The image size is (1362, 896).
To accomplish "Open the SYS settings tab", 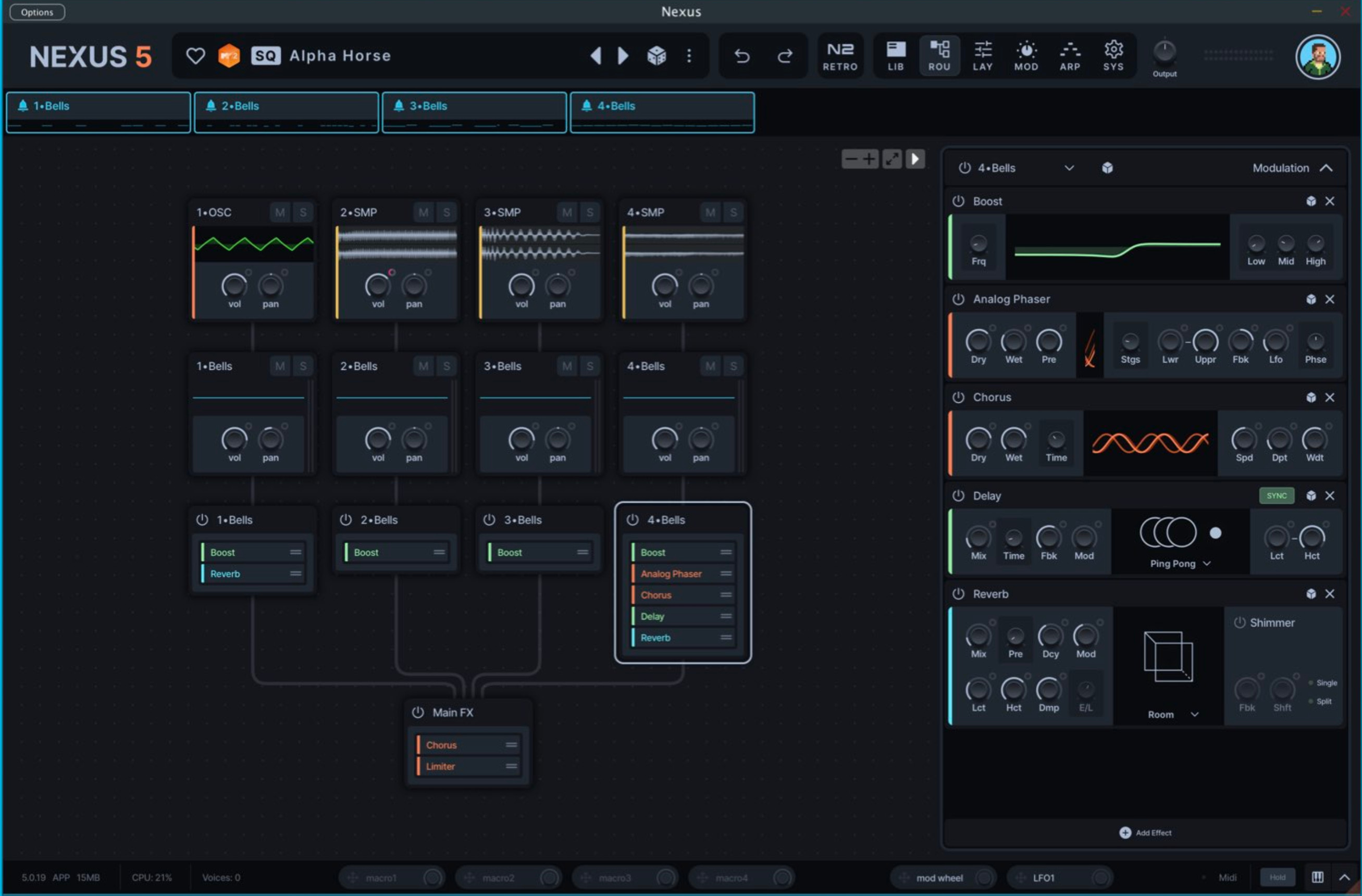I will tap(1113, 56).
